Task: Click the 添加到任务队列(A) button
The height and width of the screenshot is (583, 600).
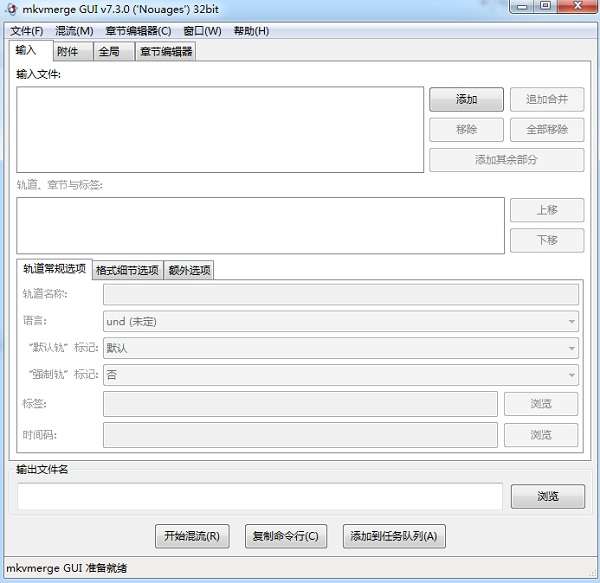Action: pyautogui.click(x=394, y=536)
